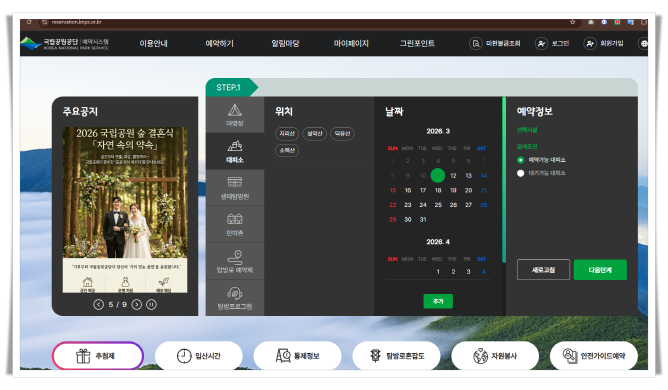Pick Saturday March 14 on the calendar
Image resolution: width=668 pixels, height=390 pixels.
[x=484, y=176]
